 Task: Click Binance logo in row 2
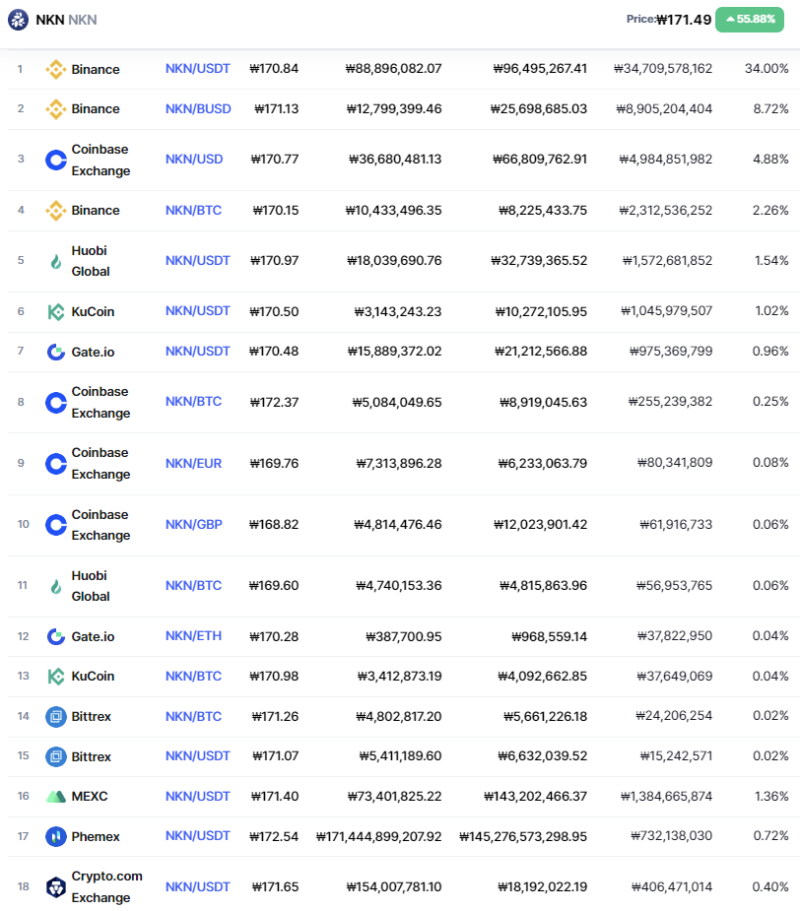coord(56,109)
